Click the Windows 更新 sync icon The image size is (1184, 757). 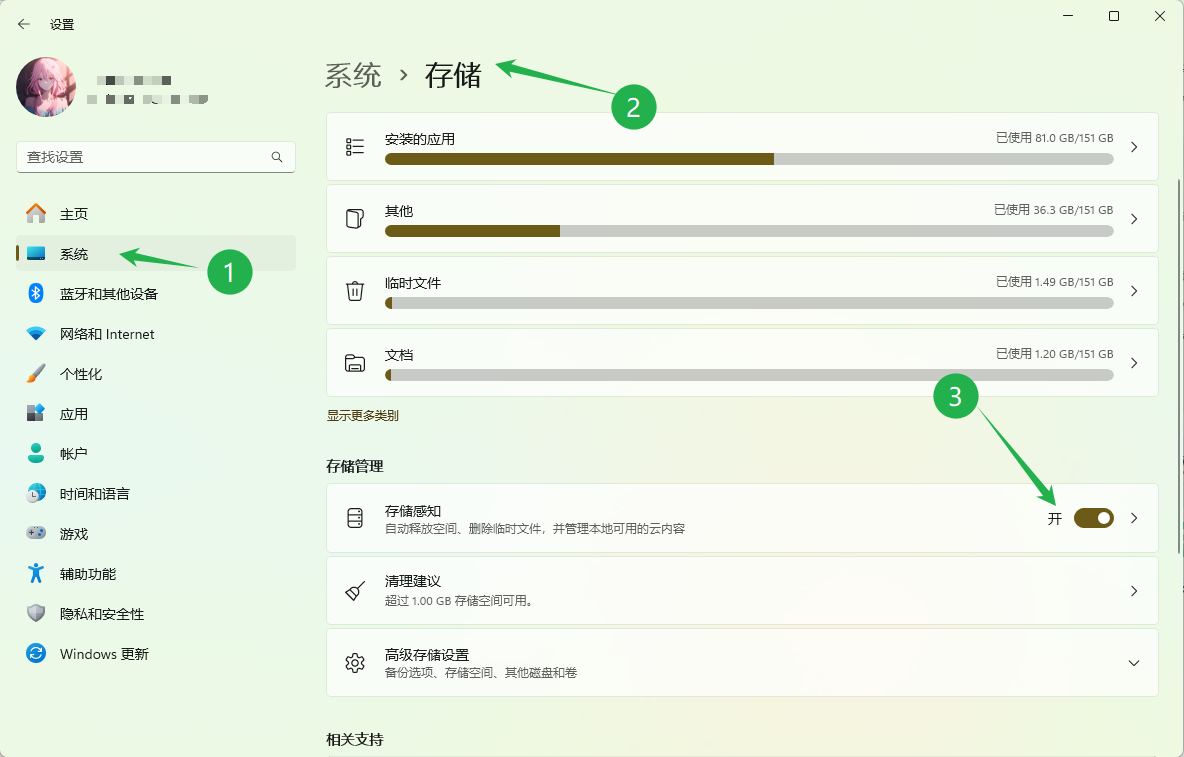35,653
